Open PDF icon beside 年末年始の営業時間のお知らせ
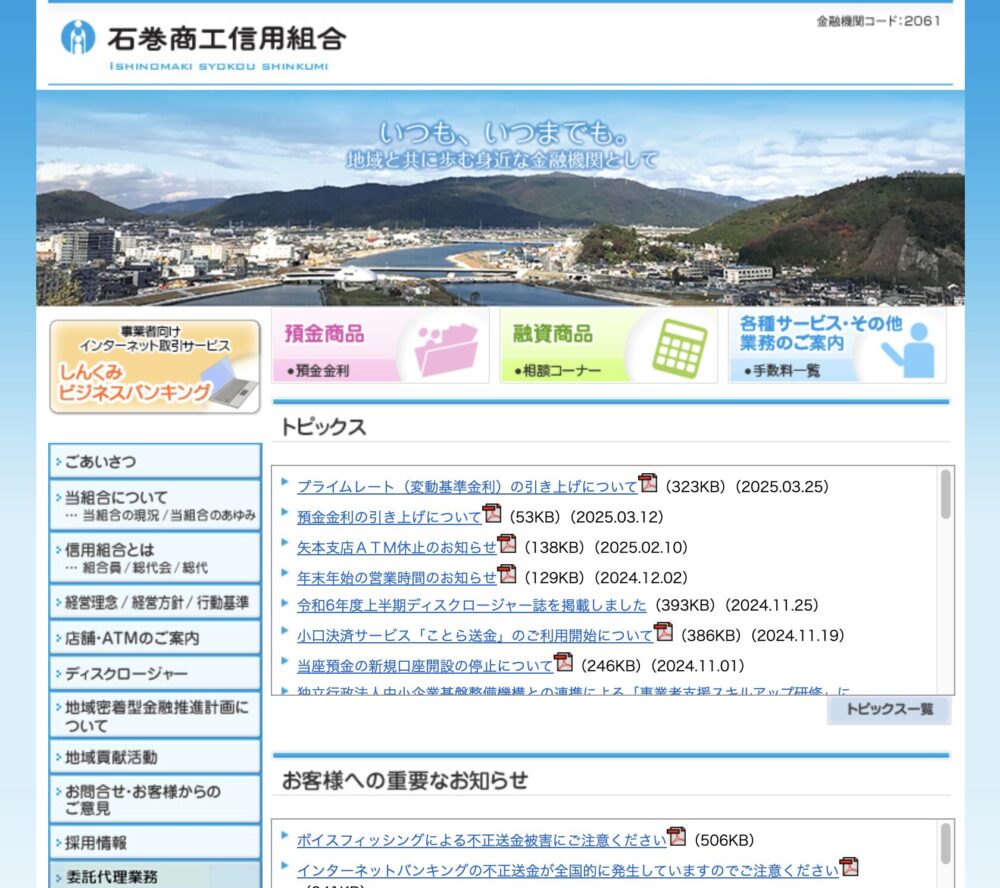The image size is (1000, 888). tap(507, 574)
